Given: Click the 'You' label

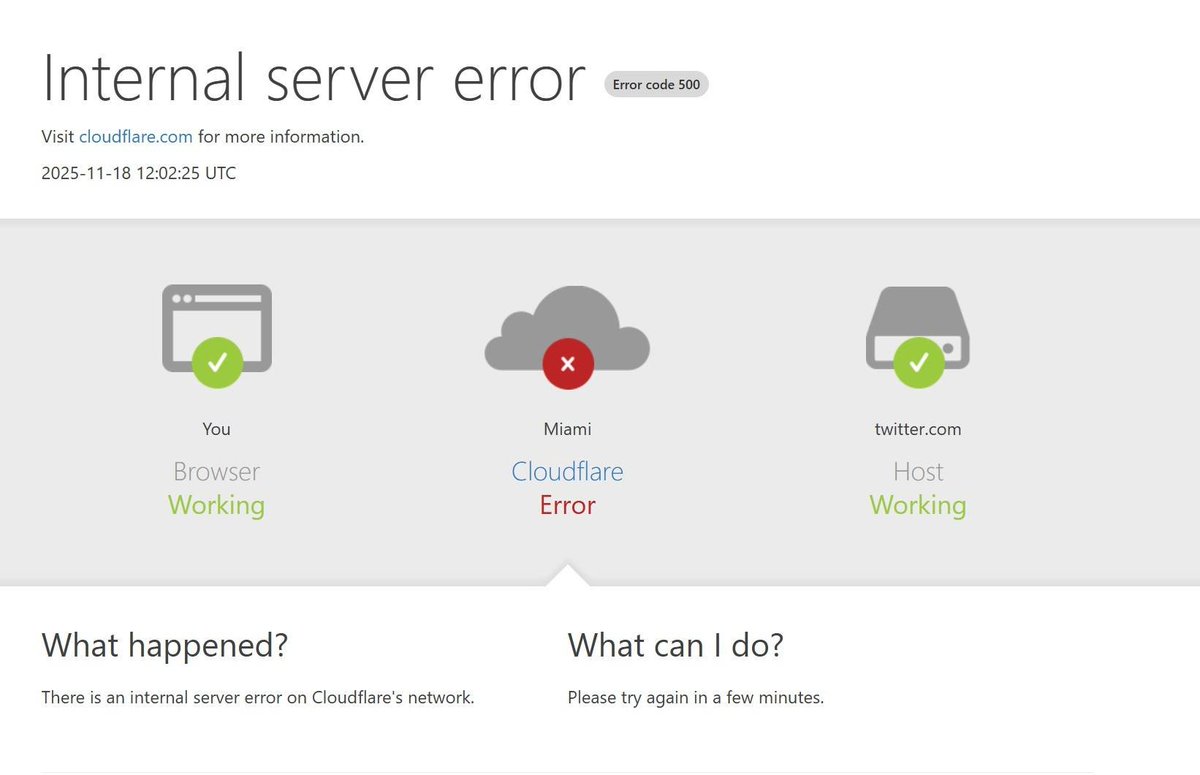Looking at the screenshot, I should click(217, 429).
